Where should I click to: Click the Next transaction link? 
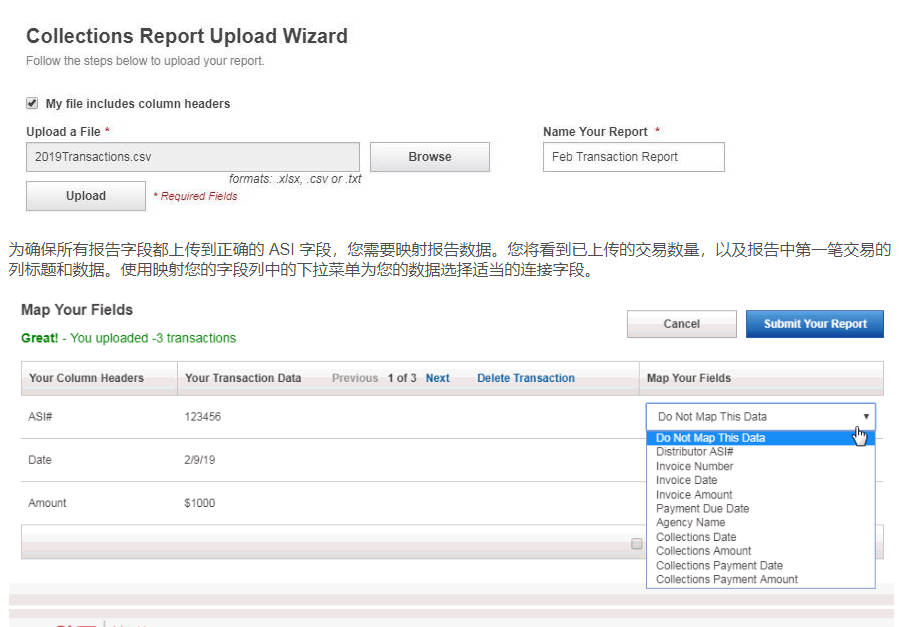click(x=437, y=378)
